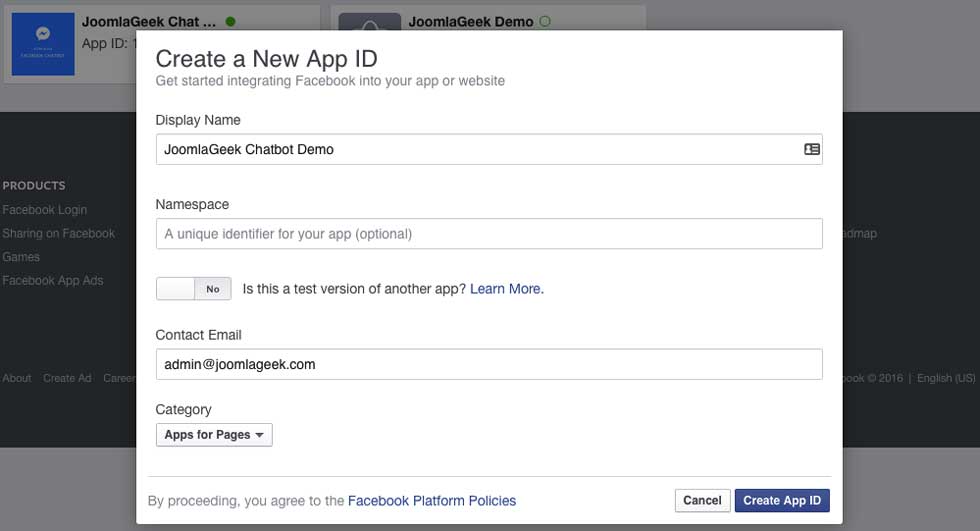
Task: Click the JoomlaGeek Demo app title
Action: coord(471,22)
